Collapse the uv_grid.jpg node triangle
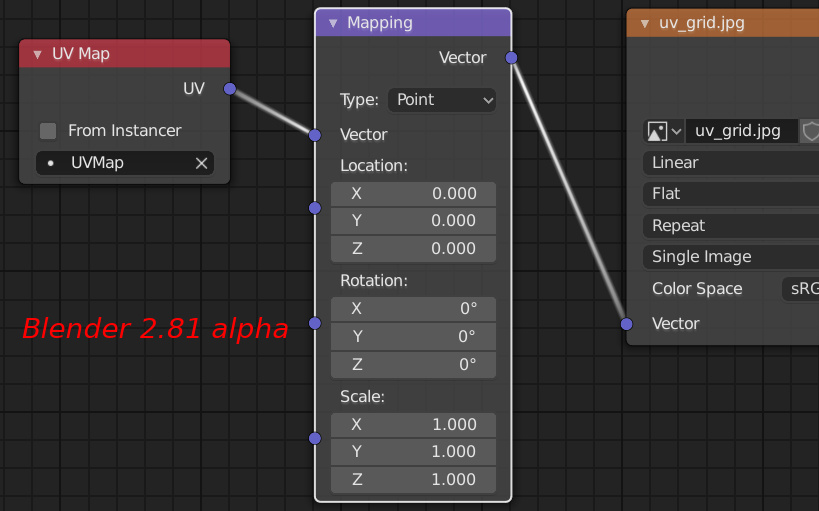 click(x=645, y=24)
